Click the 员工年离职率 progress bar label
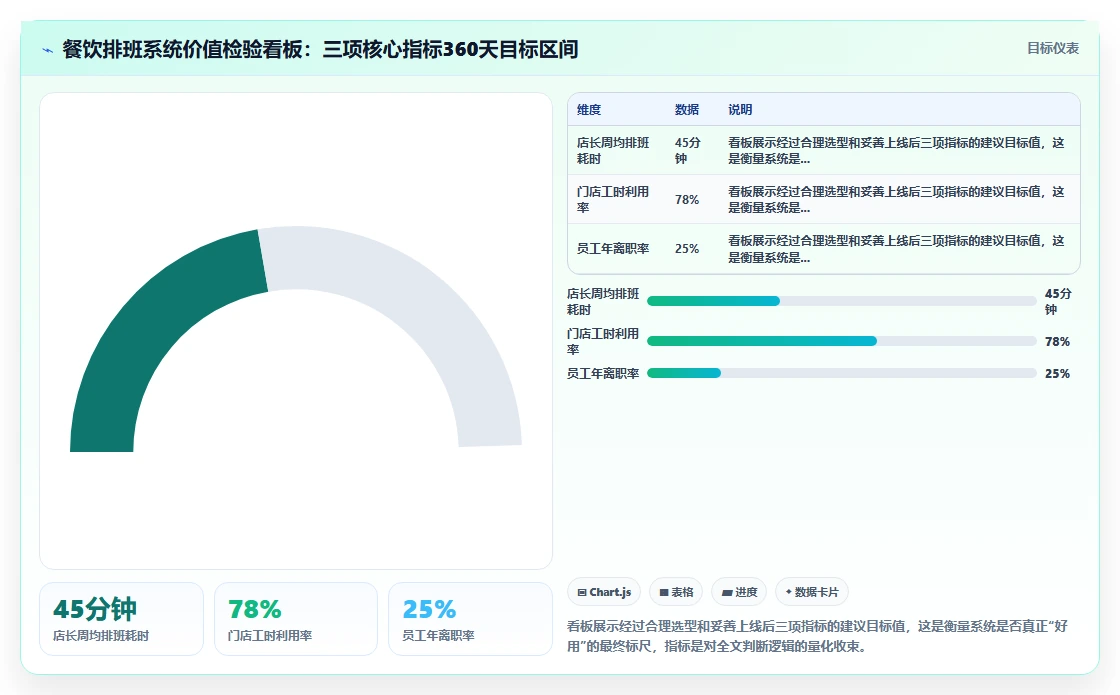 pos(603,374)
